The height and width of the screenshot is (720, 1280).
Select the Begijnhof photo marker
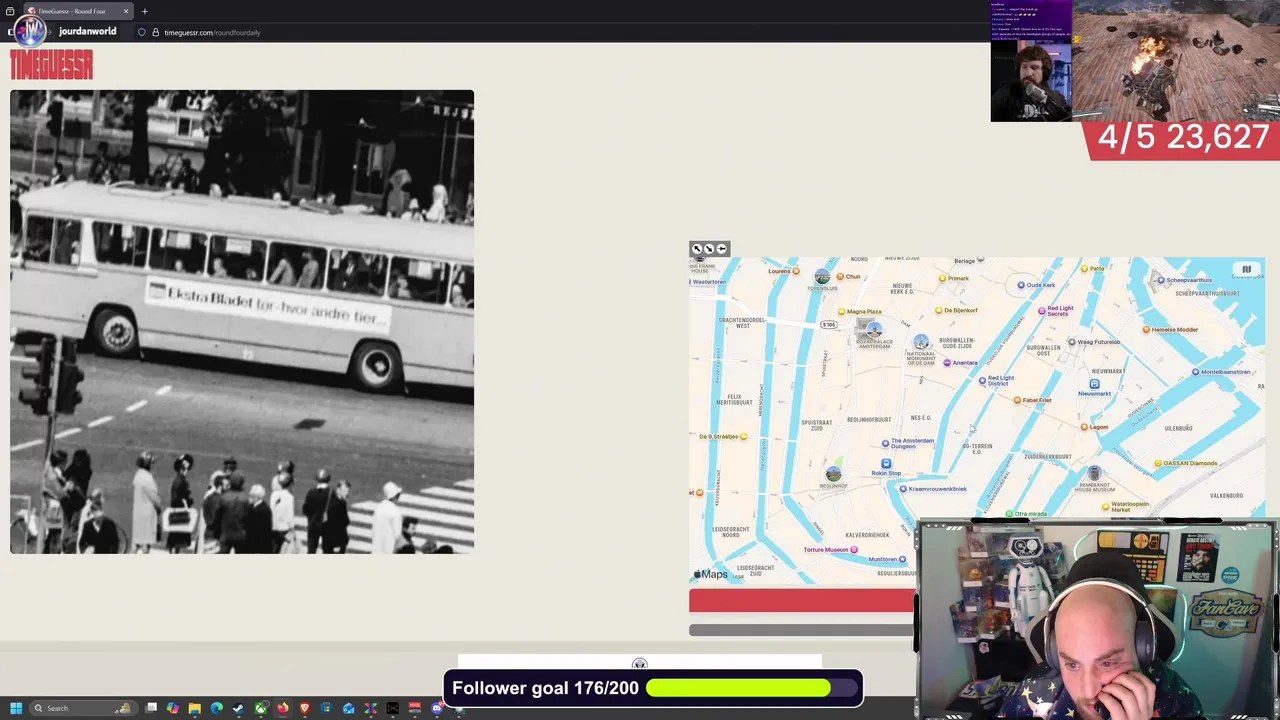(x=833, y=474)
